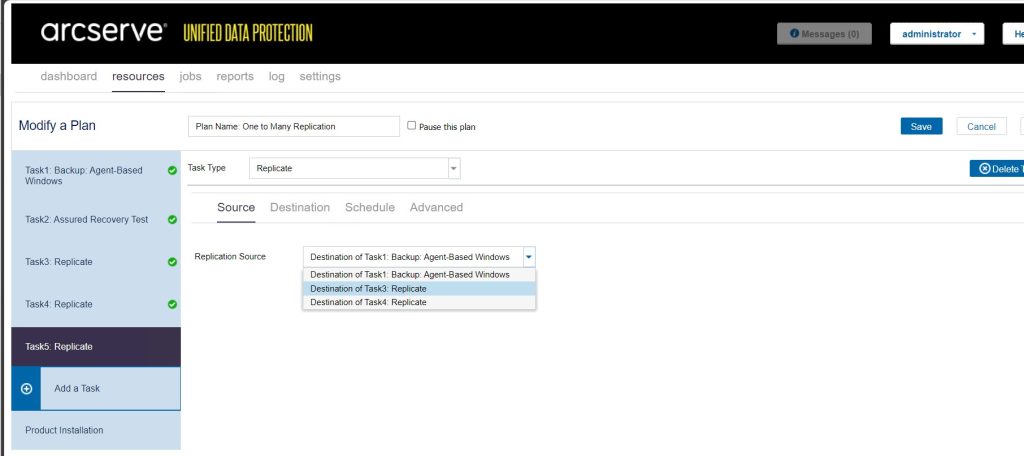Click the Replication Source label
The image size is (1024, 456).
click(230, 257)
